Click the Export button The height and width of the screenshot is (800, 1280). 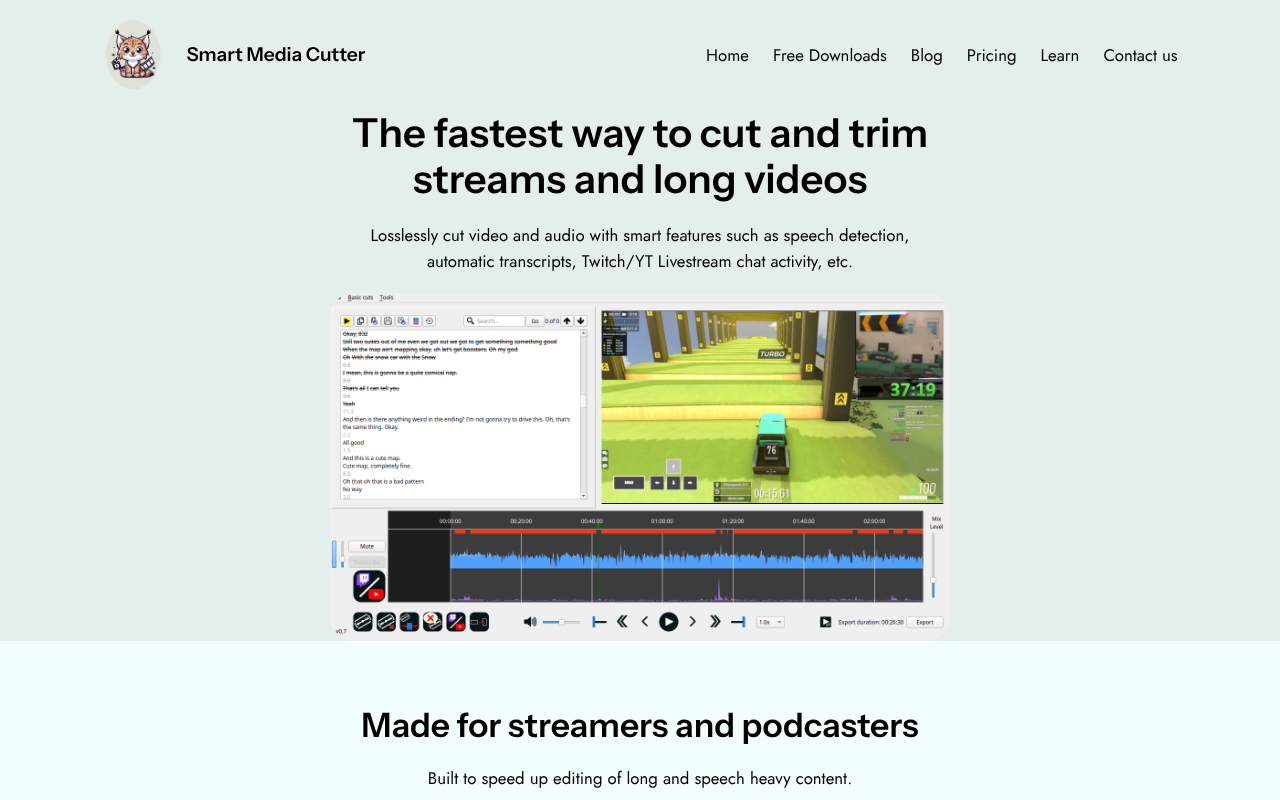click(924, 621)
